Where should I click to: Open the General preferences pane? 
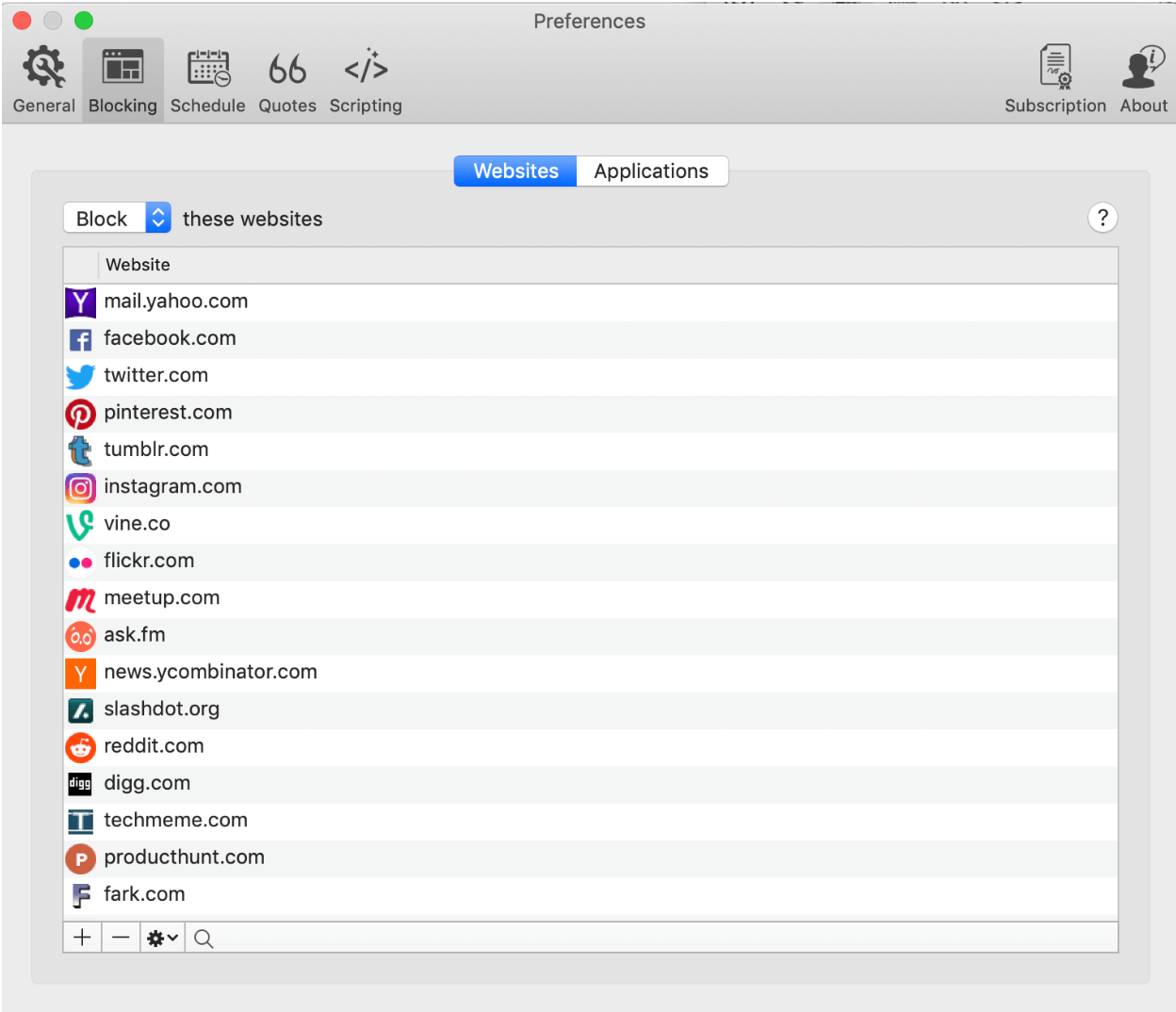[x=42, y=79]
